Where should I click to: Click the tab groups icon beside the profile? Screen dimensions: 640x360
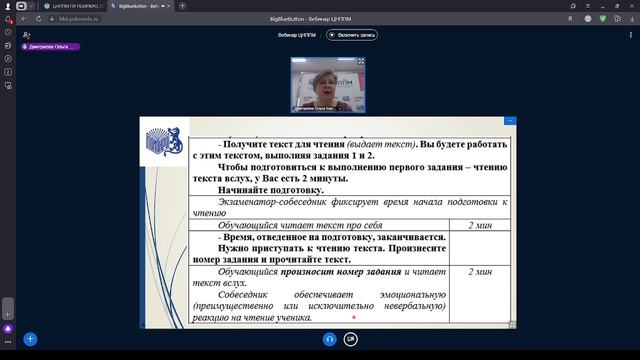(21, 6)
